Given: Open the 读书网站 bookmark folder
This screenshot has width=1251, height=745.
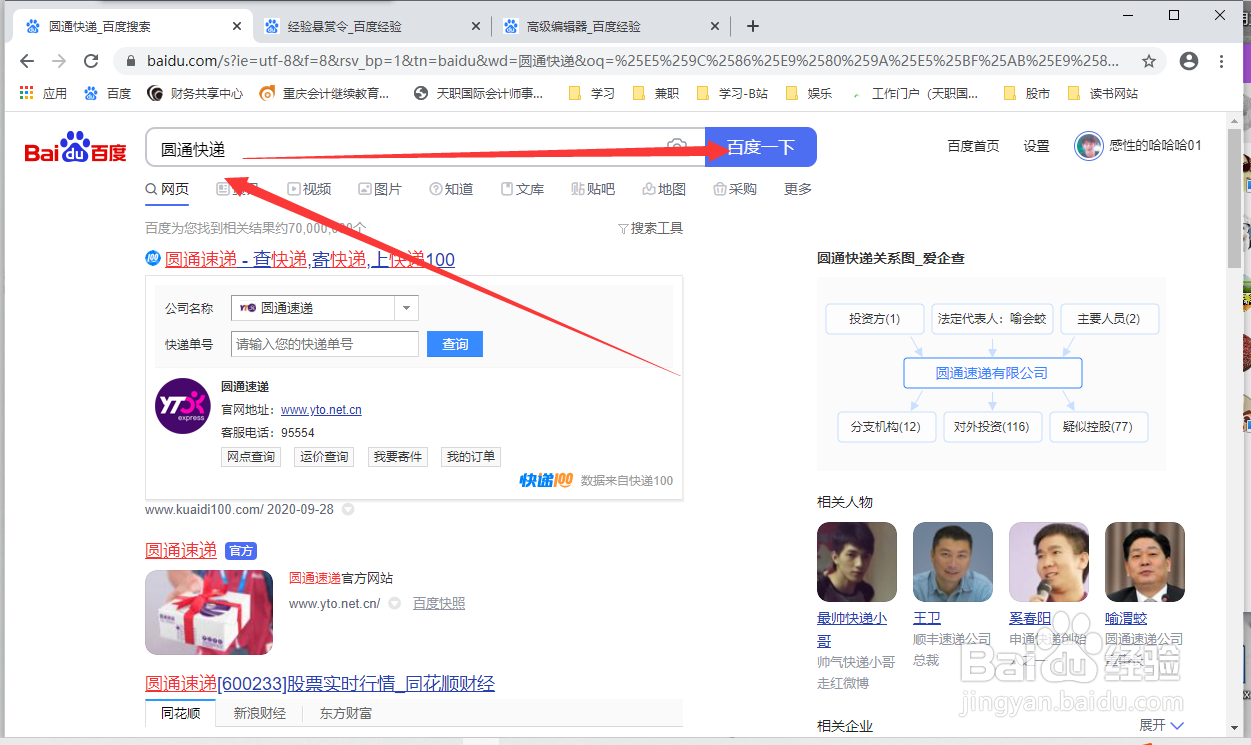Looking at the screenshot, I should [1103, 93].
